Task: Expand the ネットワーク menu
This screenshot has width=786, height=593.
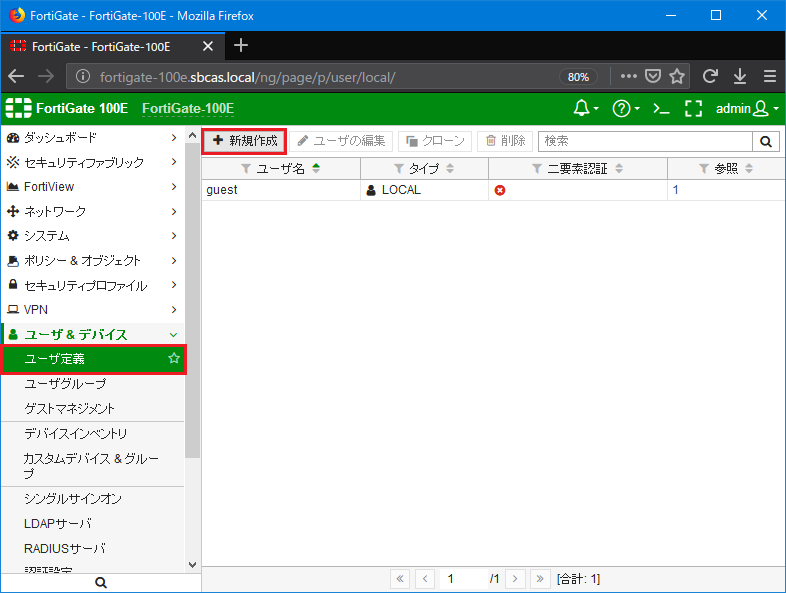Action: coord(92,212)
